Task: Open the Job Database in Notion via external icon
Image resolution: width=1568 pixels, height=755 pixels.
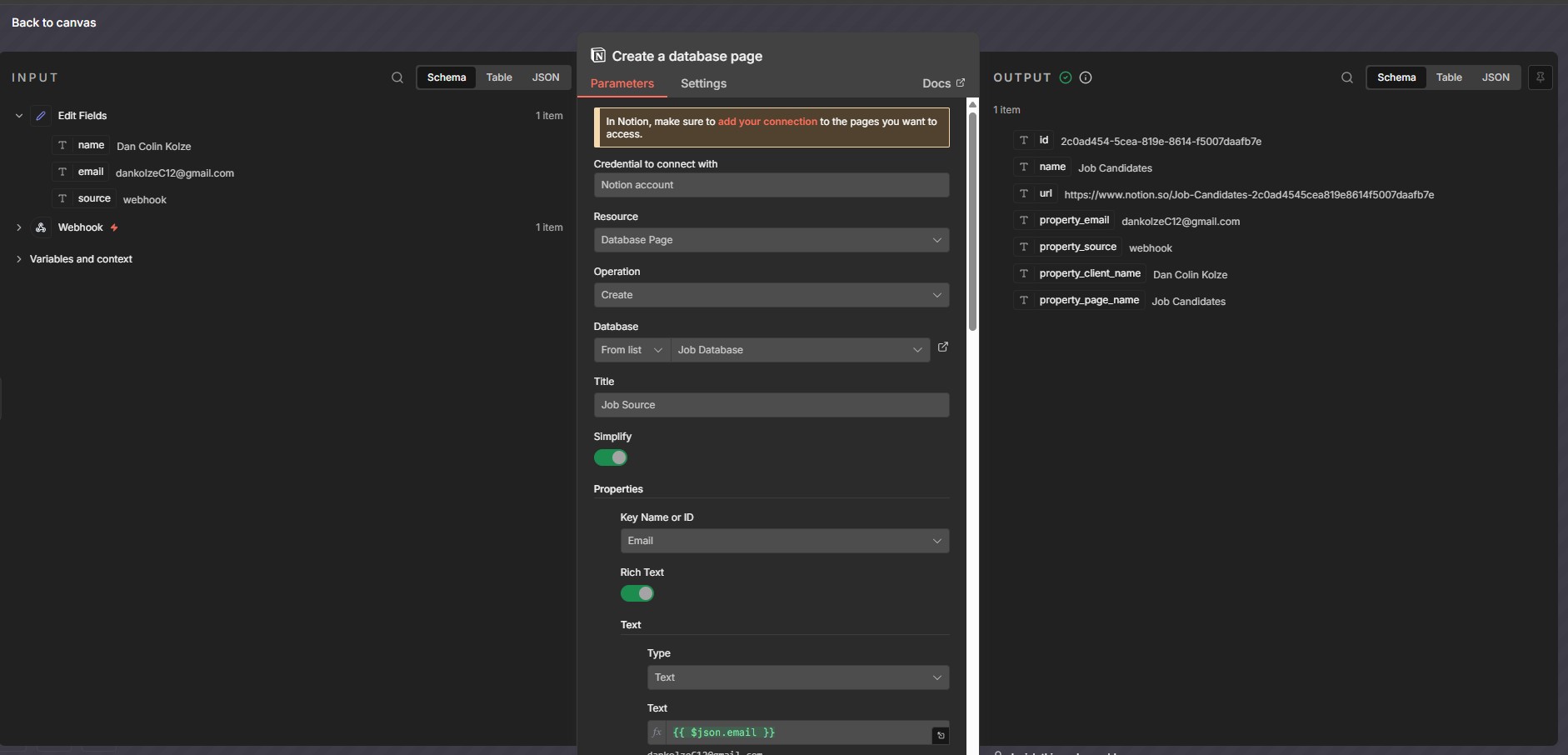Action: pyautogui.click(x=943, y=347)
